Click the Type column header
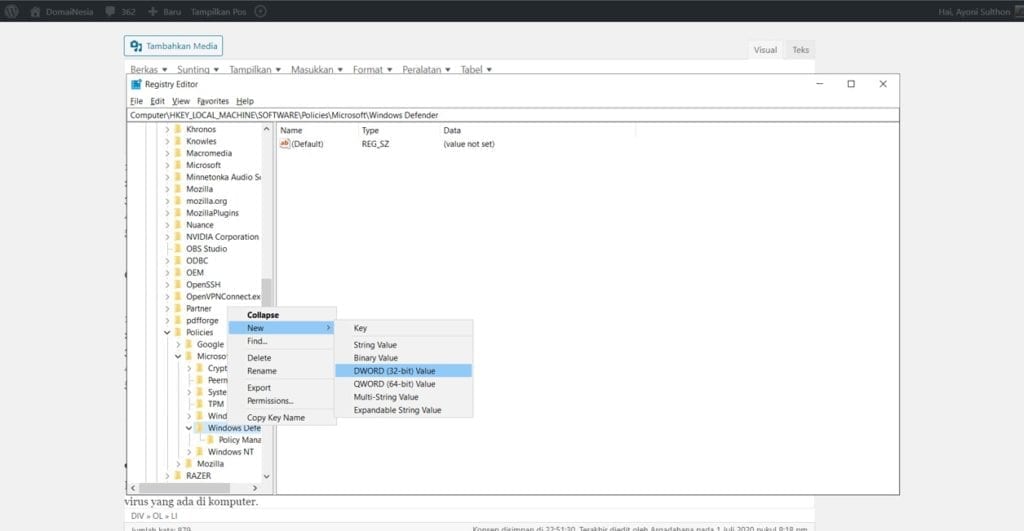 click(x=371, y=130)
